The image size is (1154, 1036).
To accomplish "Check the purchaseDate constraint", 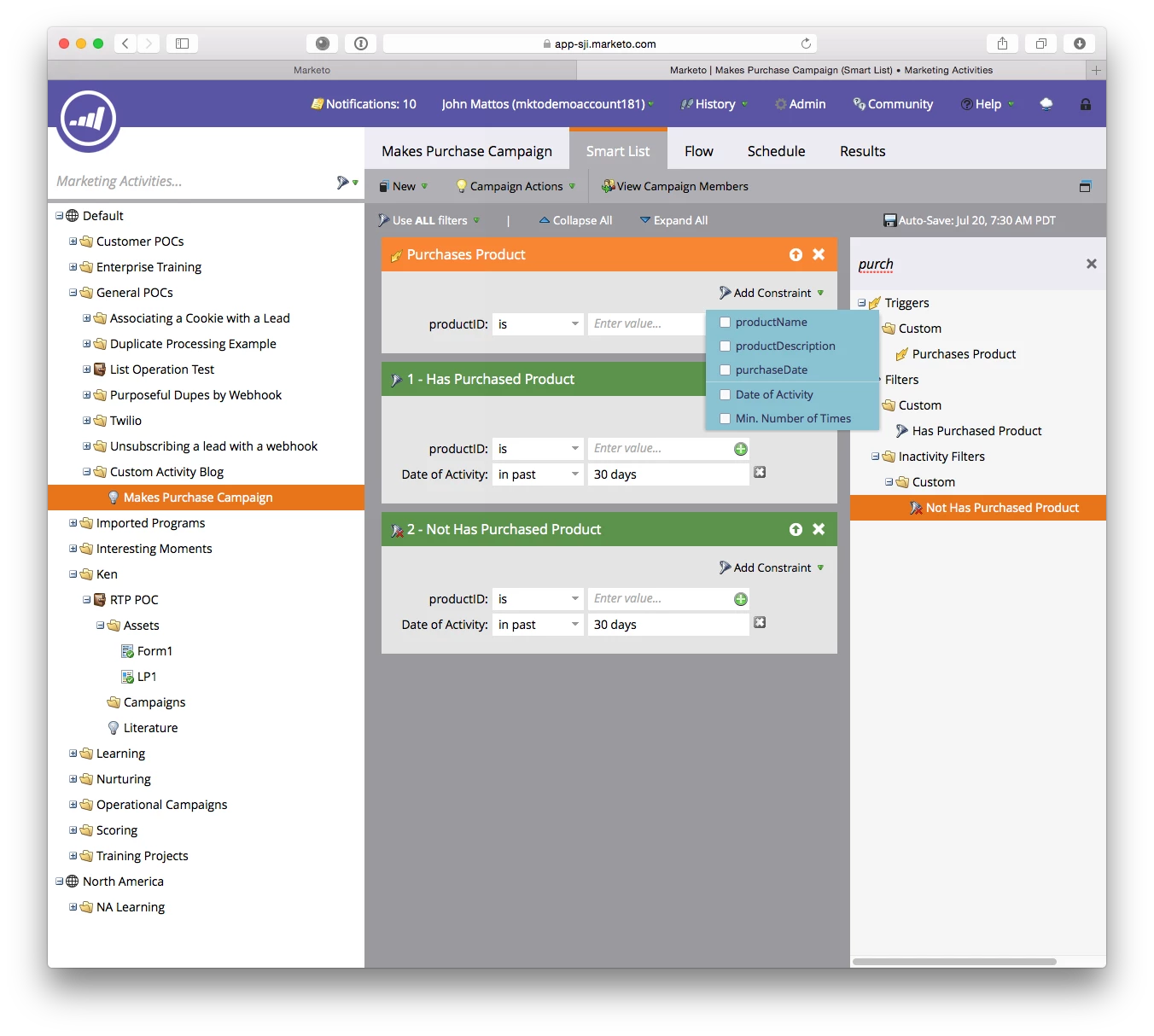I will tap(725, 370).
